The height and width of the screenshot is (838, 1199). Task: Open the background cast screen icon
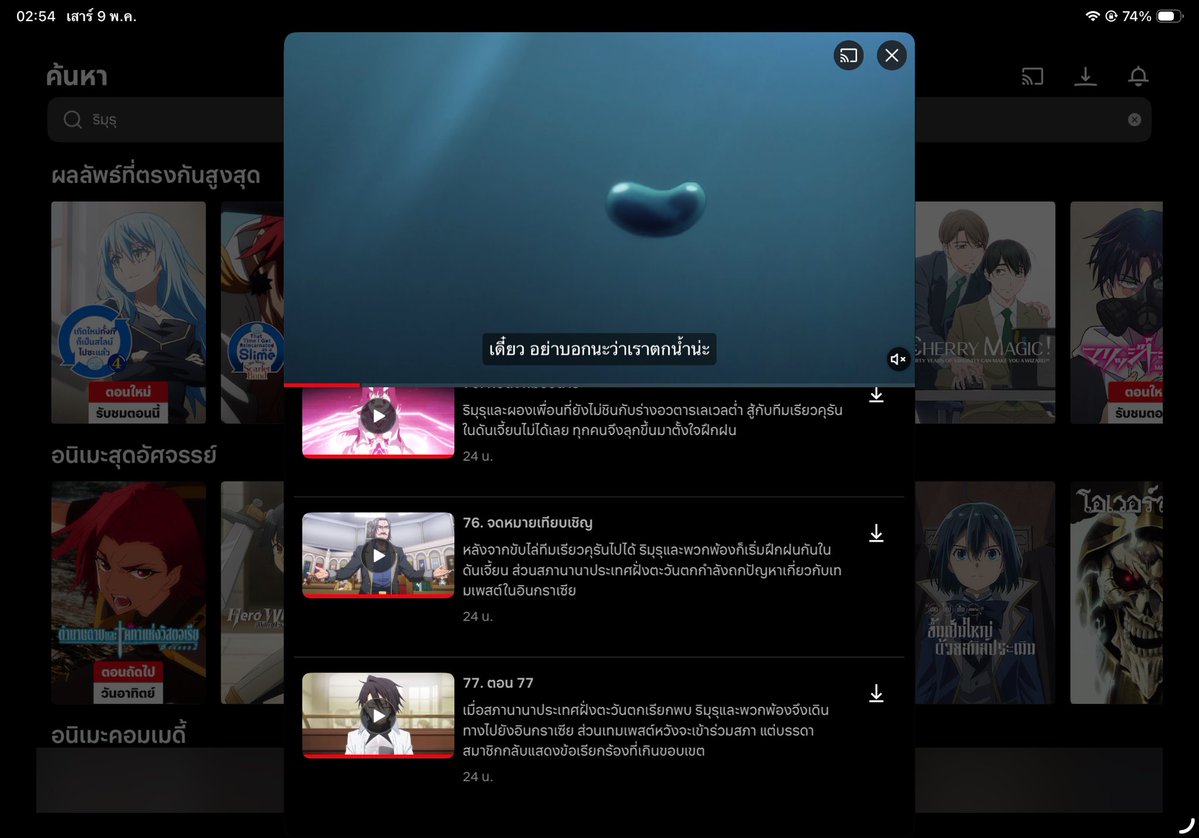coord(1032,76)
